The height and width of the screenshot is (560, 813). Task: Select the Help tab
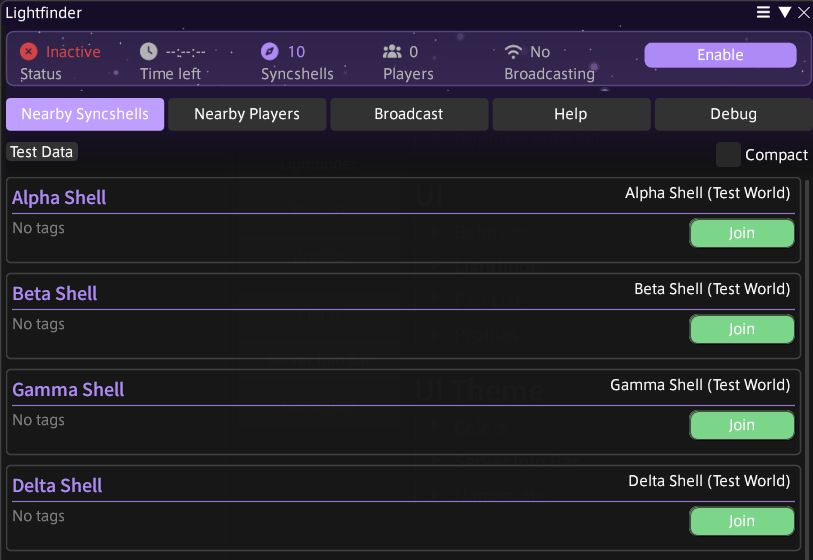(571, 114)
